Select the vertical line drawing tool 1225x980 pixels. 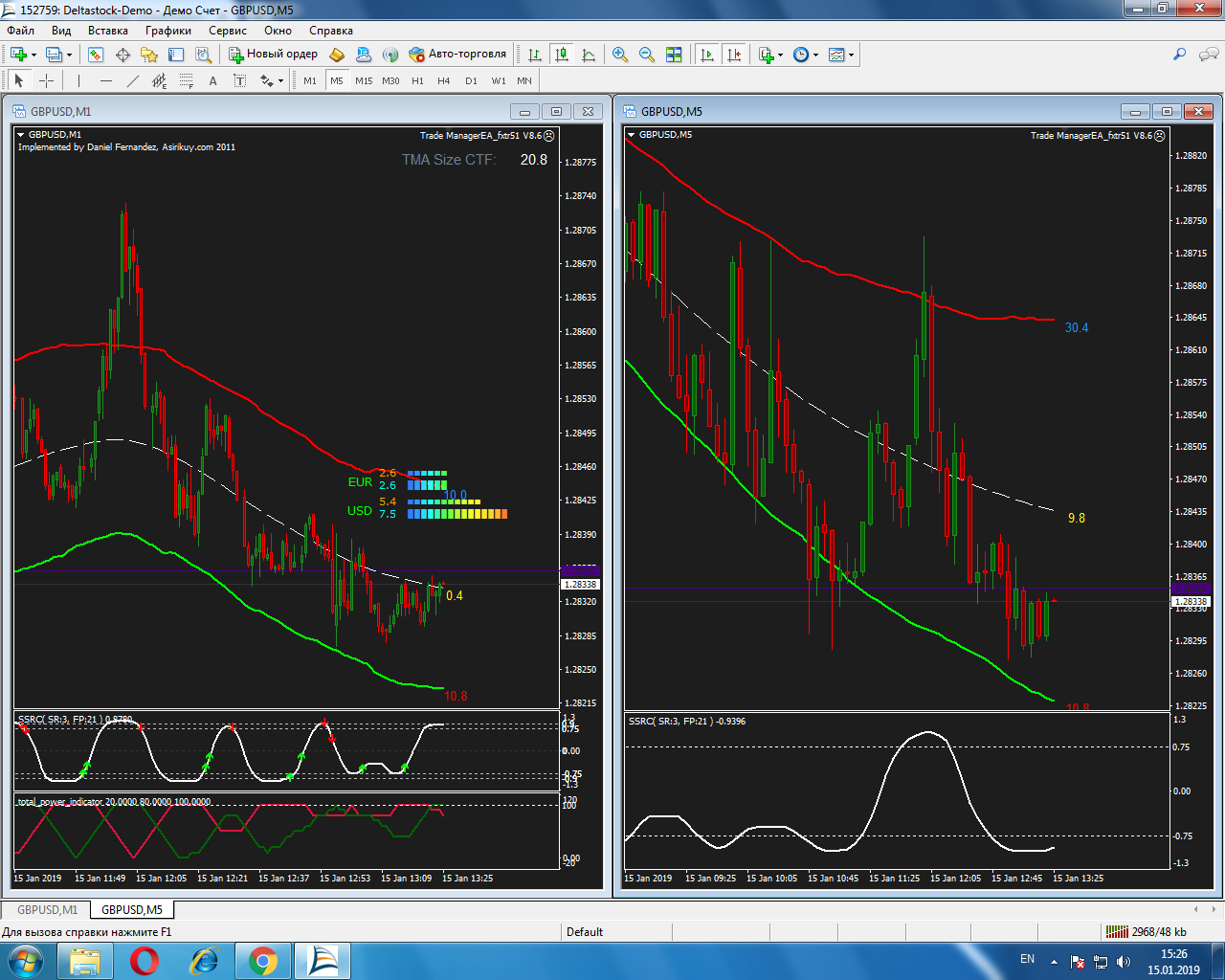[x=79, y=80]
